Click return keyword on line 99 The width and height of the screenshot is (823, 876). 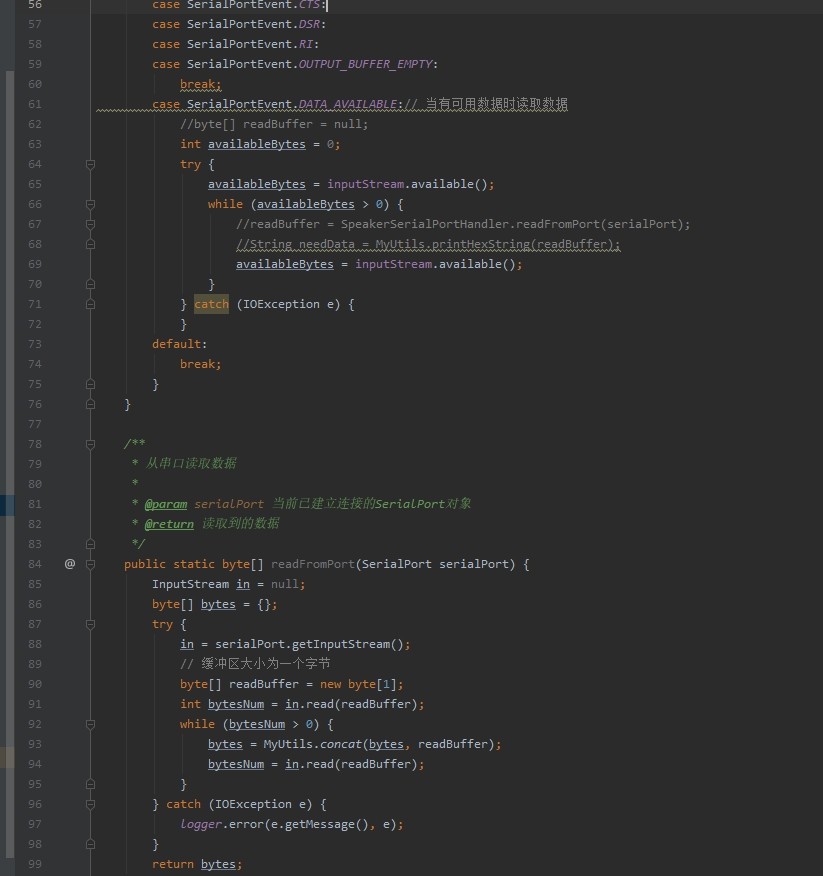[173, 864]
